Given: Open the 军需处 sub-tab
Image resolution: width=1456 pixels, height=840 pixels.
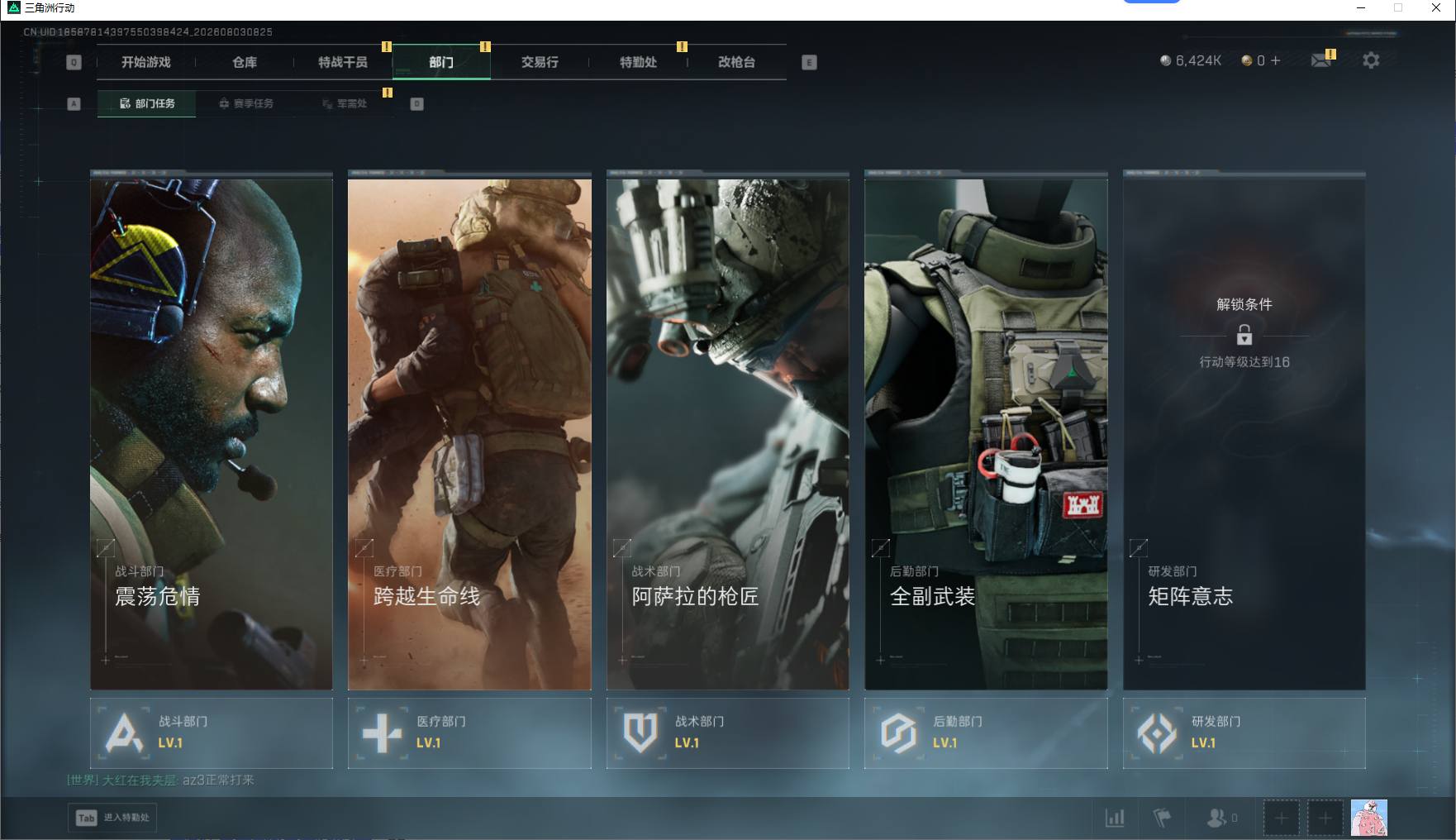Looking at the screenshot, I should click(345, 103).
